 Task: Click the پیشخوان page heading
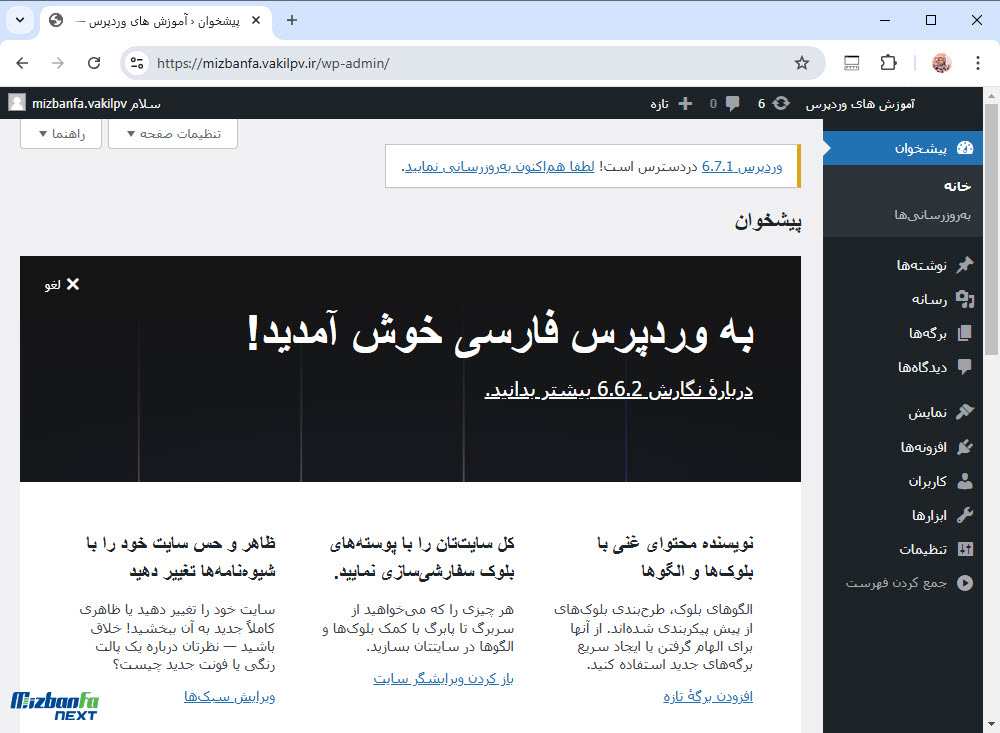click(x=768, y=221)
